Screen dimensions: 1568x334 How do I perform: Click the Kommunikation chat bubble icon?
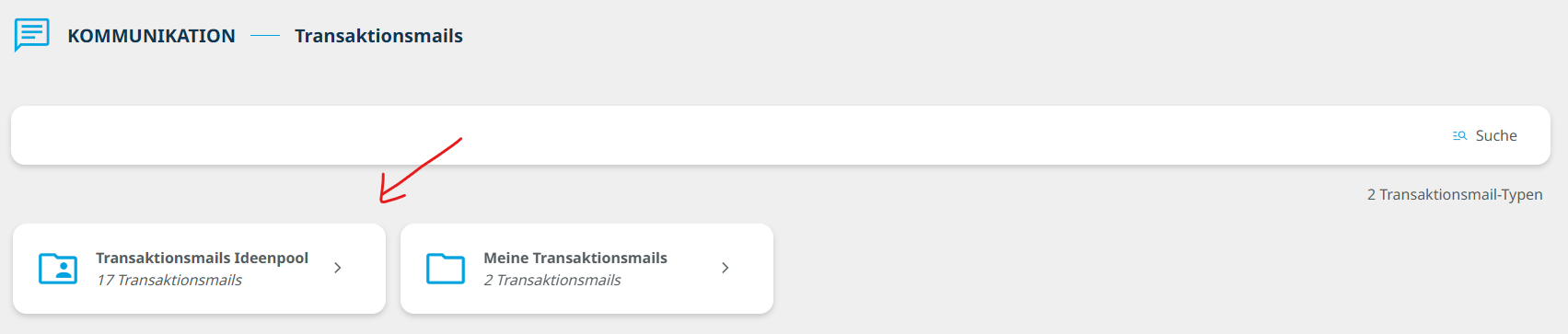point(32,35)
